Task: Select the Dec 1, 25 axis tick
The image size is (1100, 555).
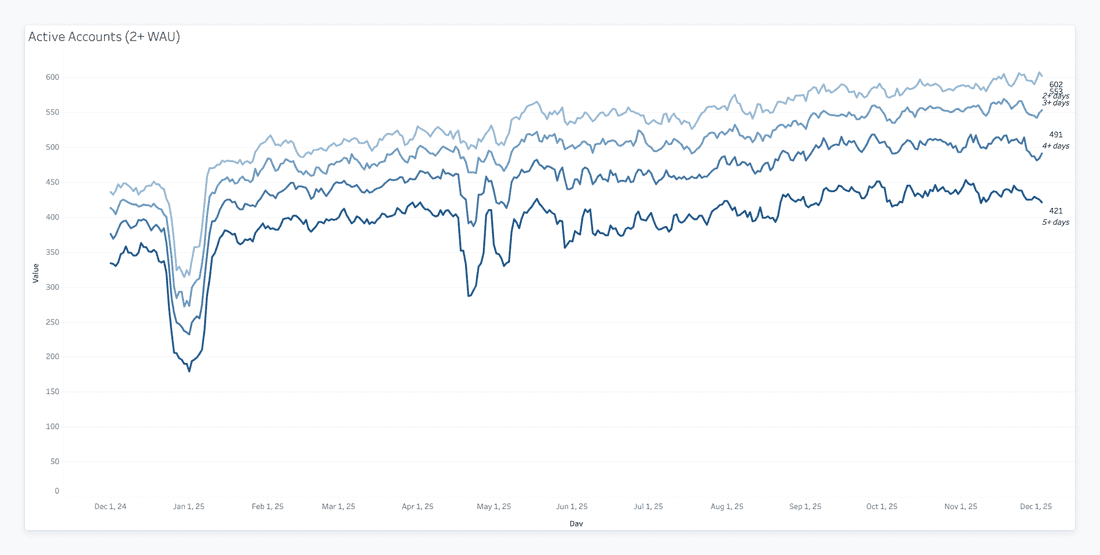Action: 1035,507
